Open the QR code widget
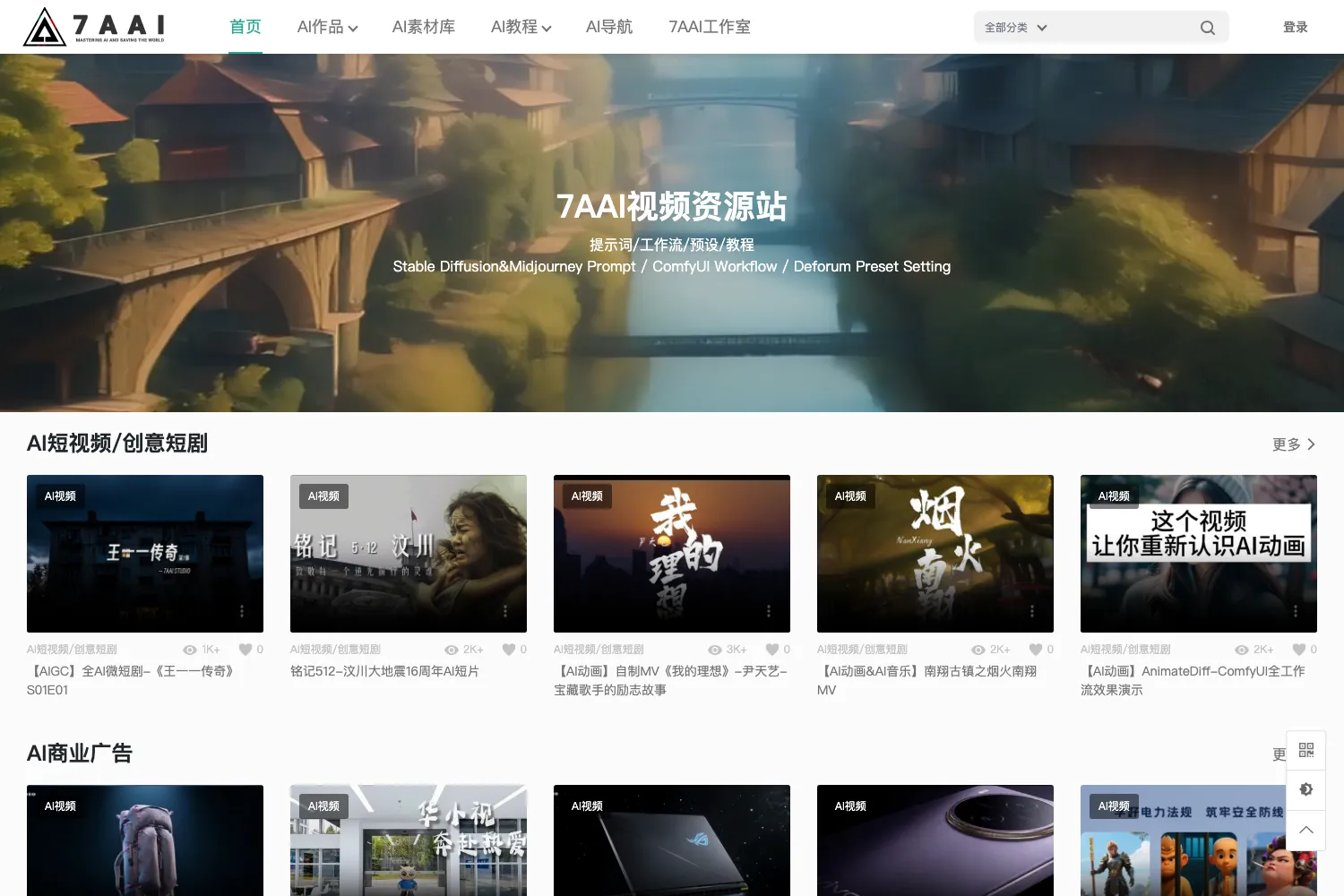Image resolution: width=1344 pixels, height=896 pixels. click(x=1306, y=750)
